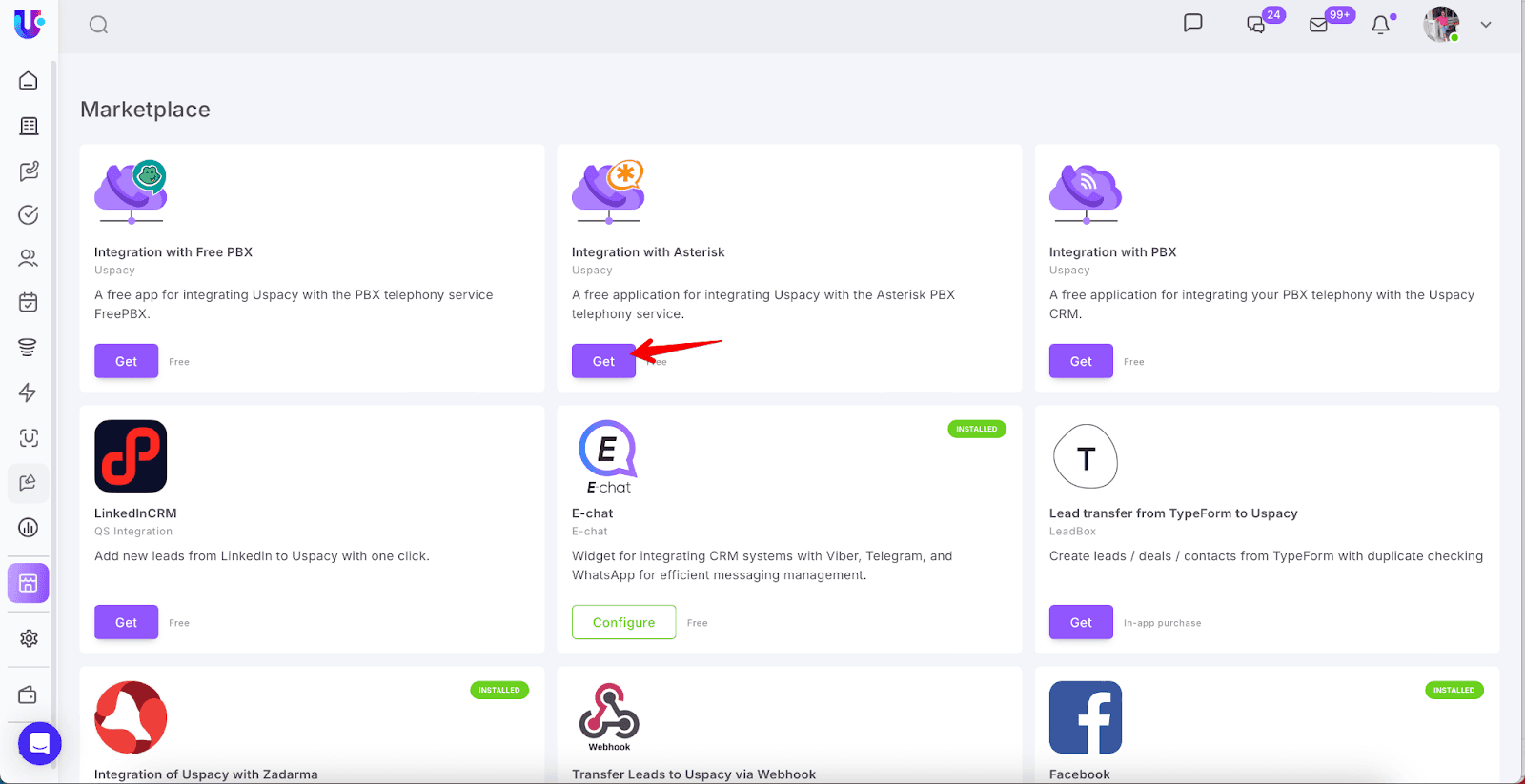The image size is (1525, 784).
Task: Open the news feed sidebar icon
Action: tap(29, 126)
